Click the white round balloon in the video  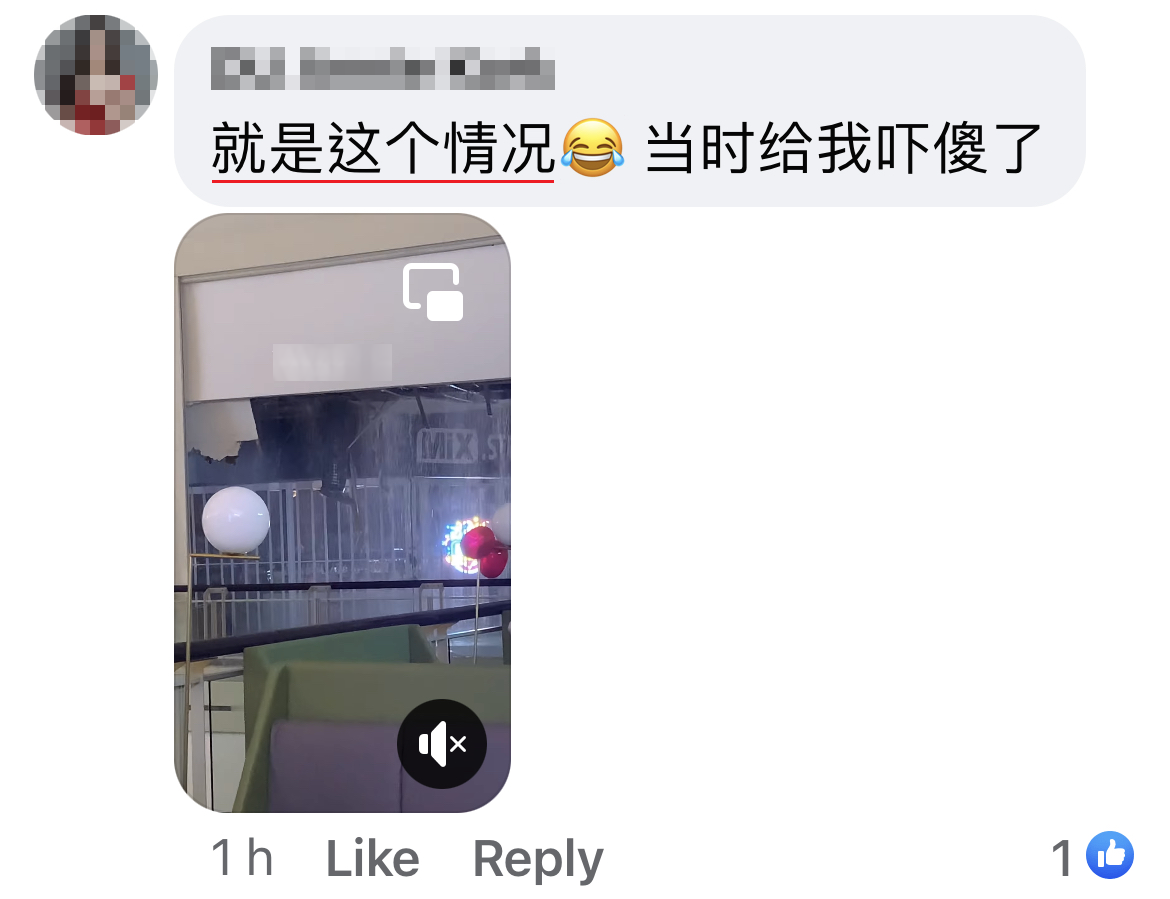point(236,521)
